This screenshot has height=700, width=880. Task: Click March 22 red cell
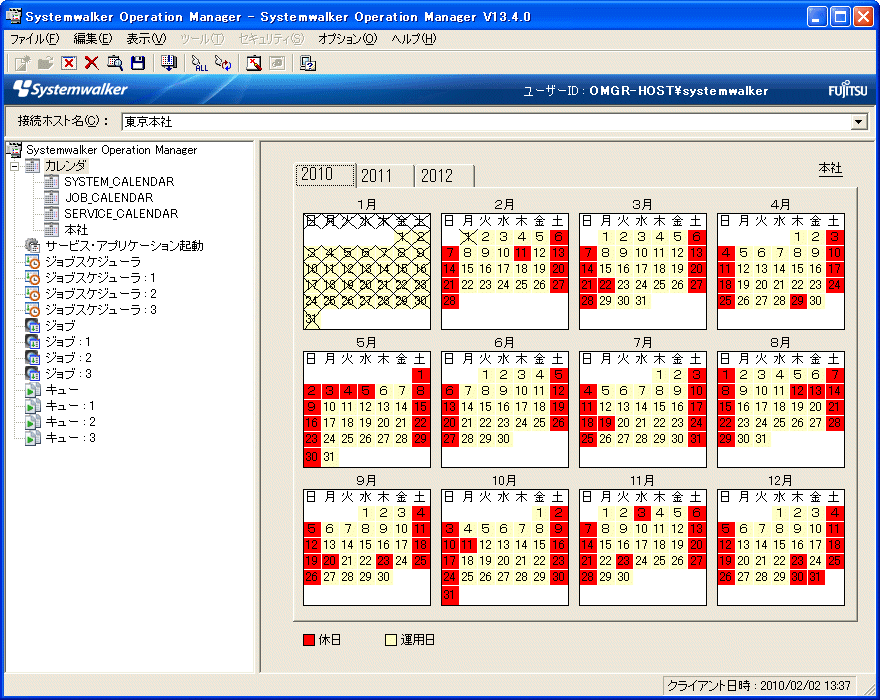click(x=606, y=285)
